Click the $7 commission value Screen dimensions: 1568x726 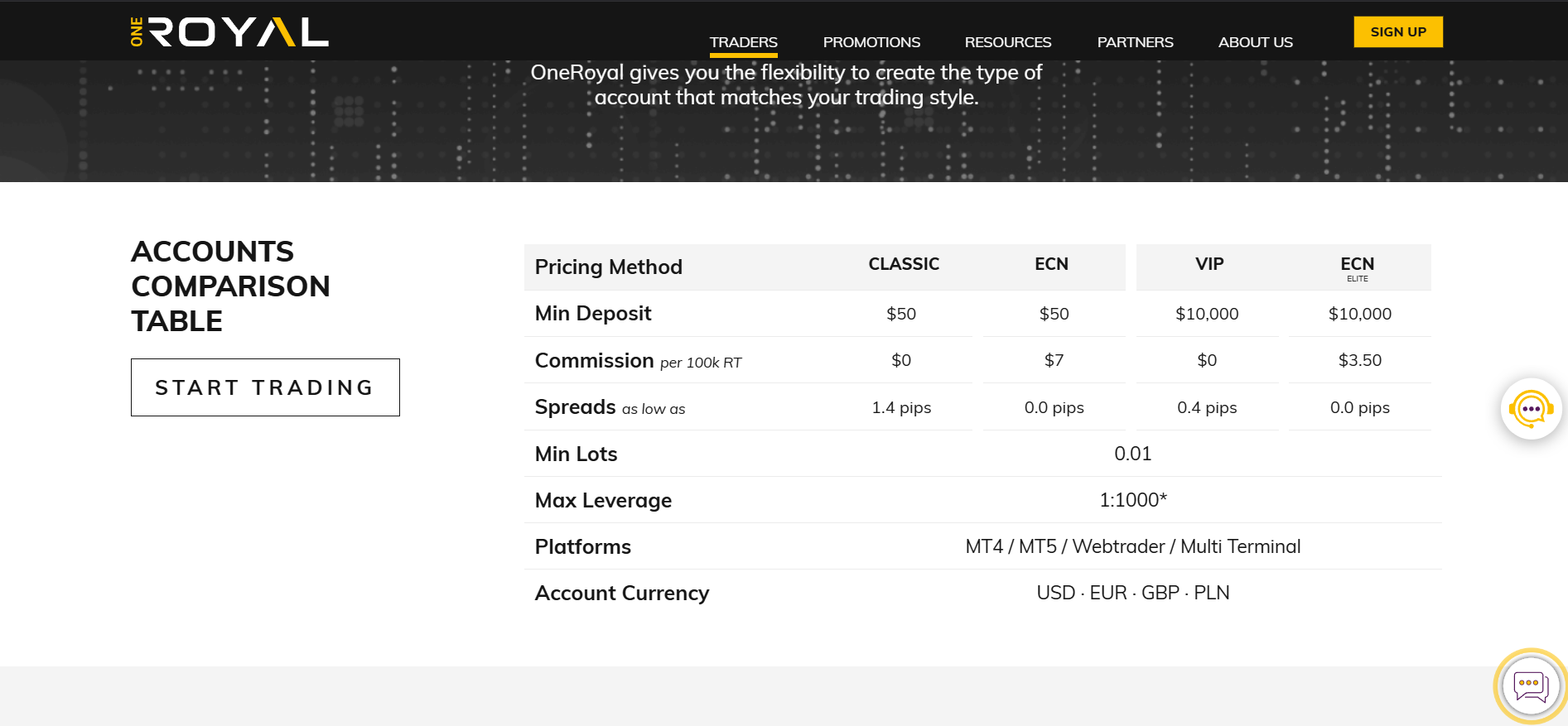[1054, 360]
